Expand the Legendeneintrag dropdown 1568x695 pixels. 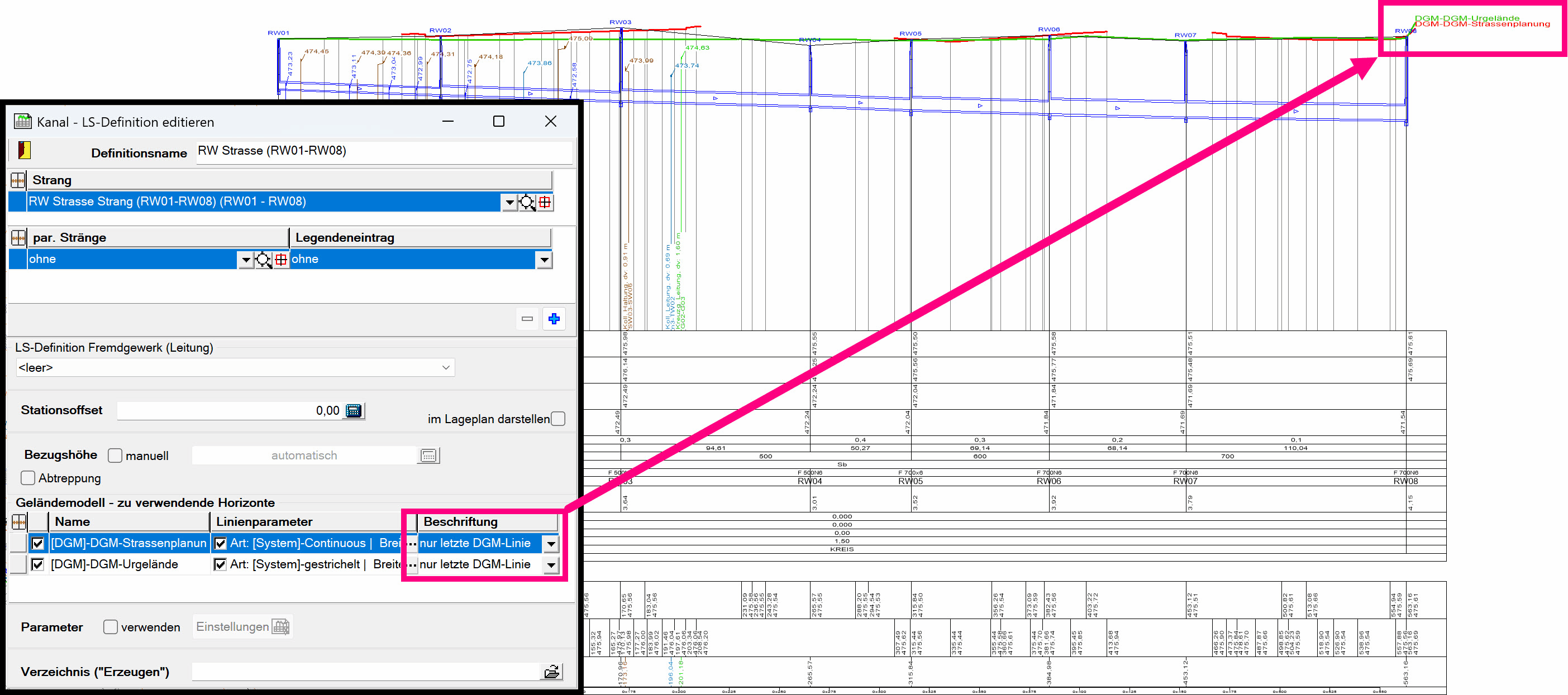(x=544, y=260)
